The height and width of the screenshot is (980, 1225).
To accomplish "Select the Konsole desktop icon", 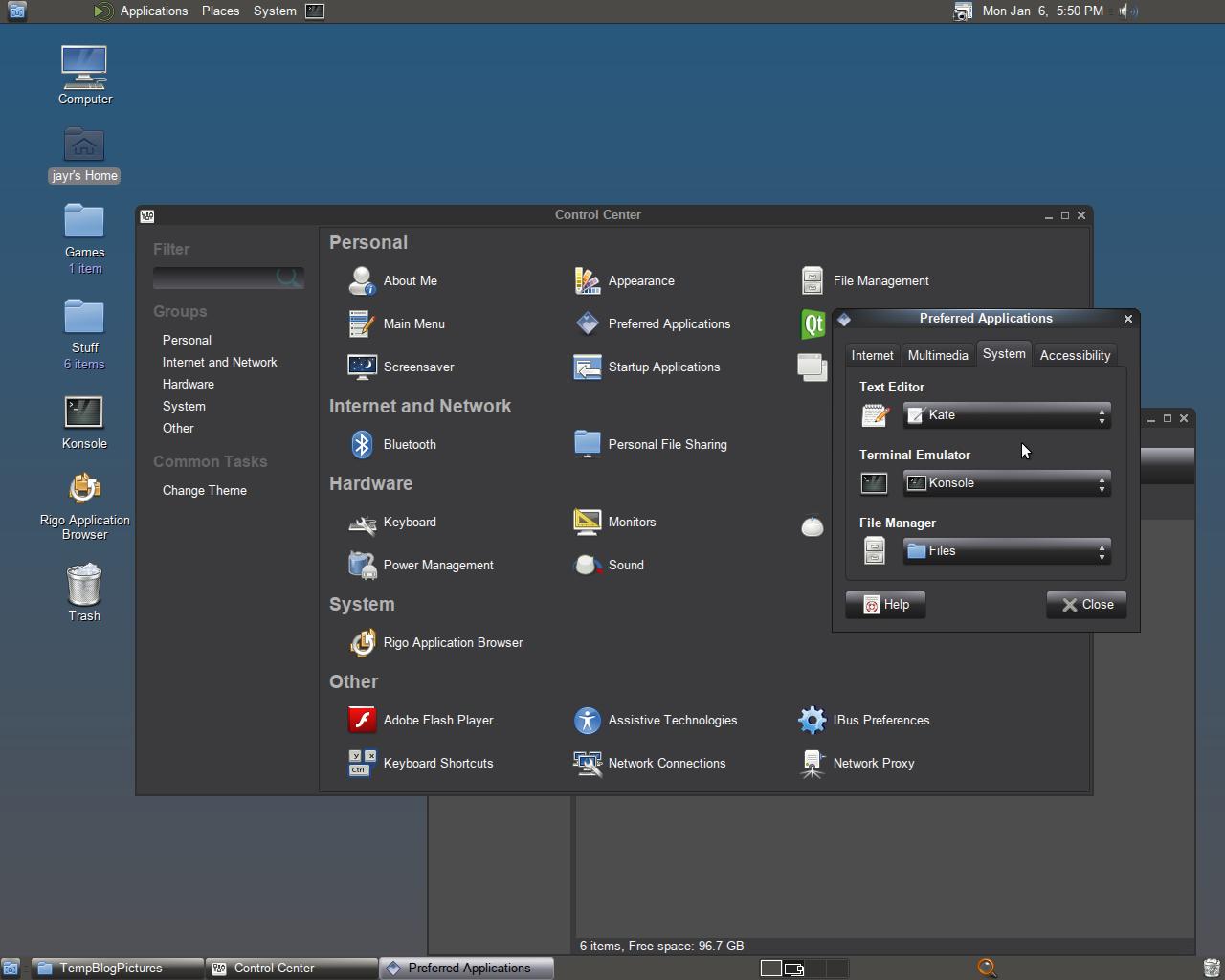I will (x=84, y=412).
